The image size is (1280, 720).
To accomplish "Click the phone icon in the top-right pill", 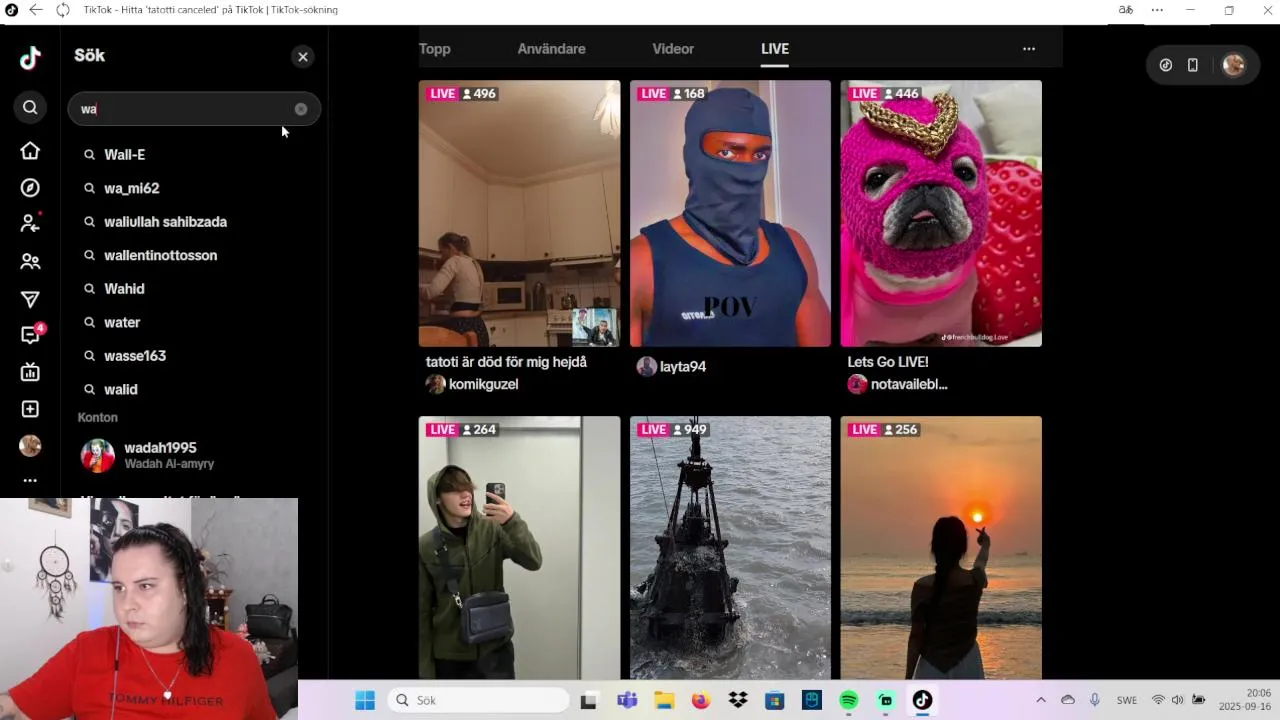I will (x=1193, y=65).
